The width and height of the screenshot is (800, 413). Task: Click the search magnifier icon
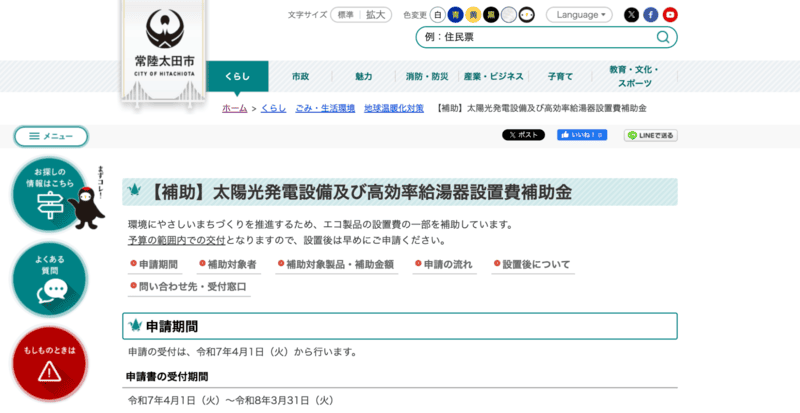pyautogui.click(x=662, y=37)
